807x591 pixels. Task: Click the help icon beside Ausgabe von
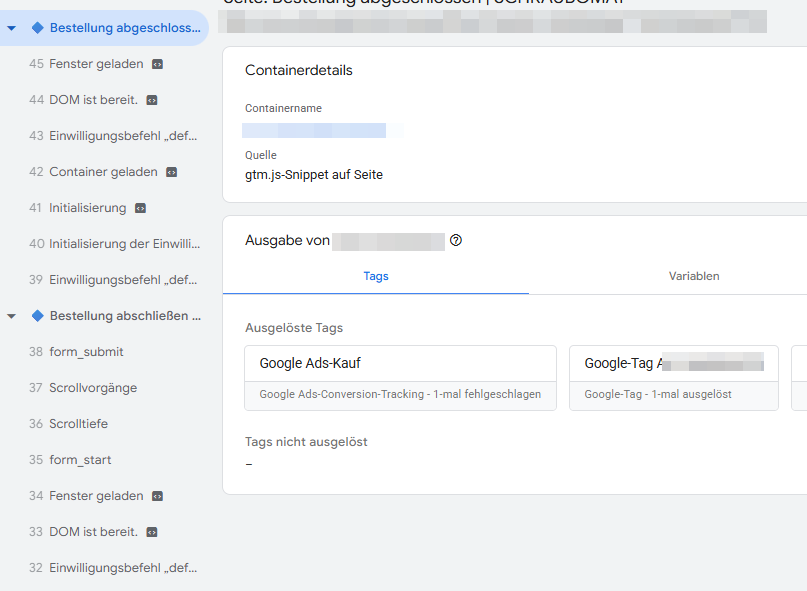click(x=456, y=241)
